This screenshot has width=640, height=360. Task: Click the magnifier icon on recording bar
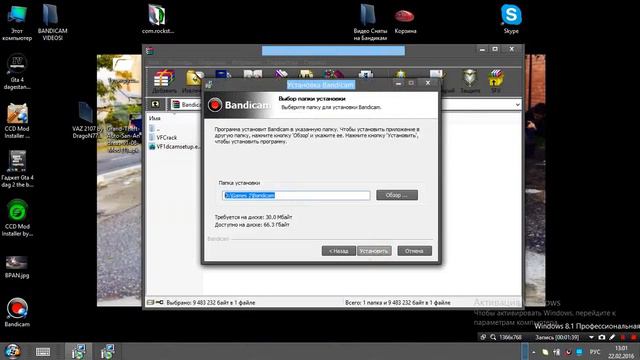(493, 337)
